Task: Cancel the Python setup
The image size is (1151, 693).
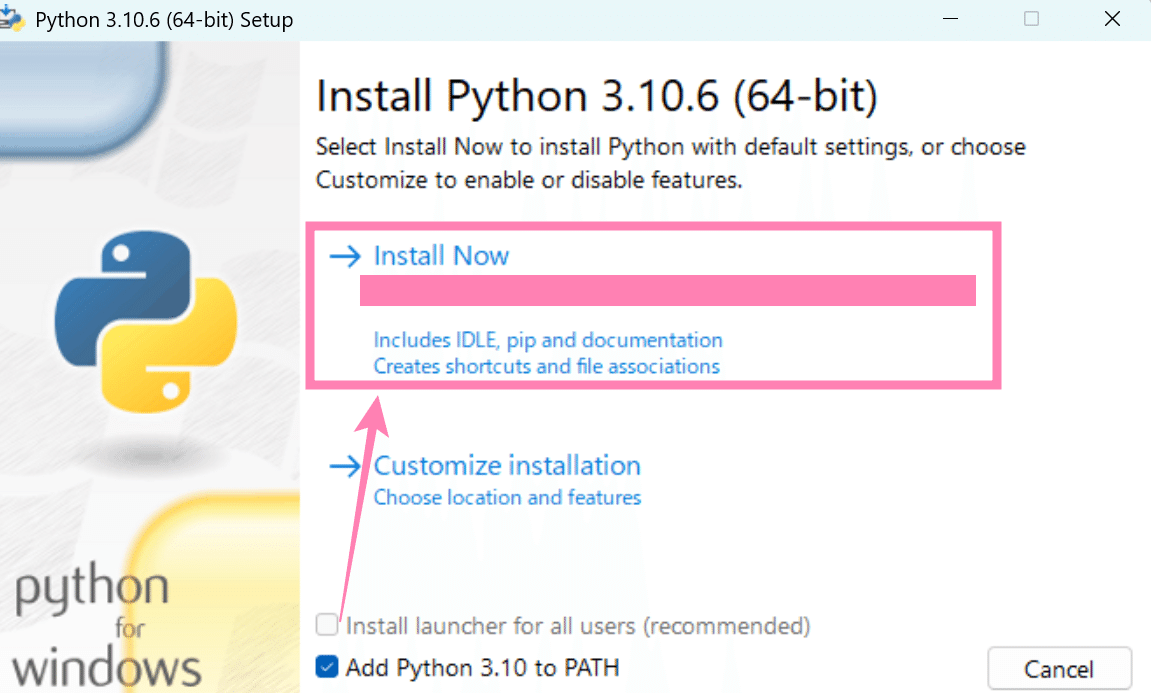Action: click(1059, 668)
